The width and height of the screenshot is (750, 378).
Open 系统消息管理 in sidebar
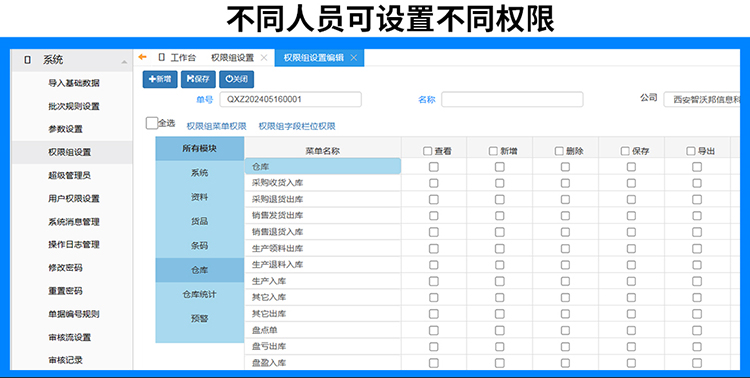click(x=74, y=222)
